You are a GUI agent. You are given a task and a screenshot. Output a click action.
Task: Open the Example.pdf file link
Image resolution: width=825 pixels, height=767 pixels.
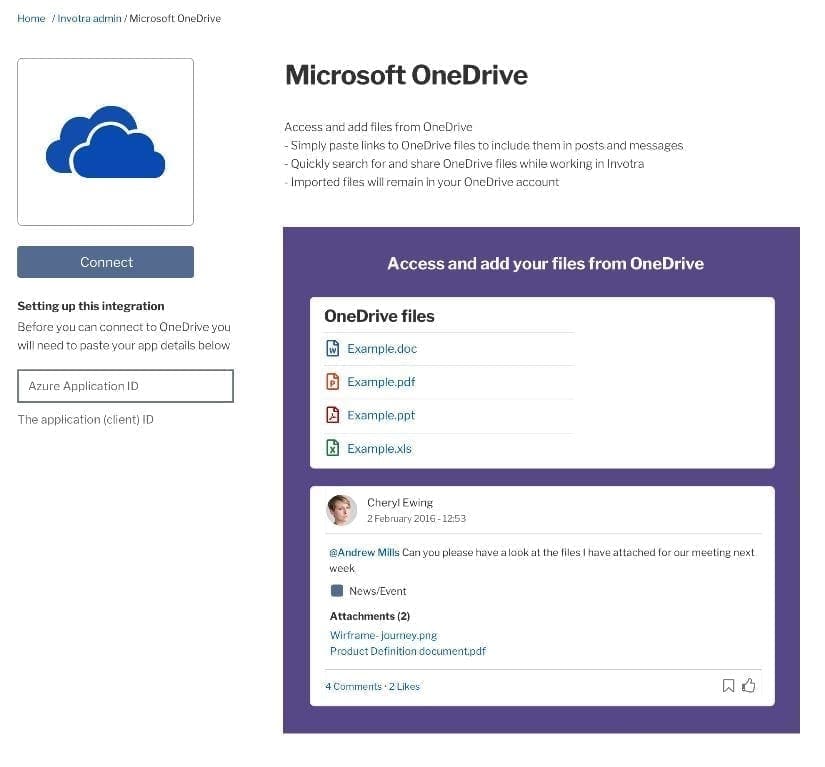point(381,382)
